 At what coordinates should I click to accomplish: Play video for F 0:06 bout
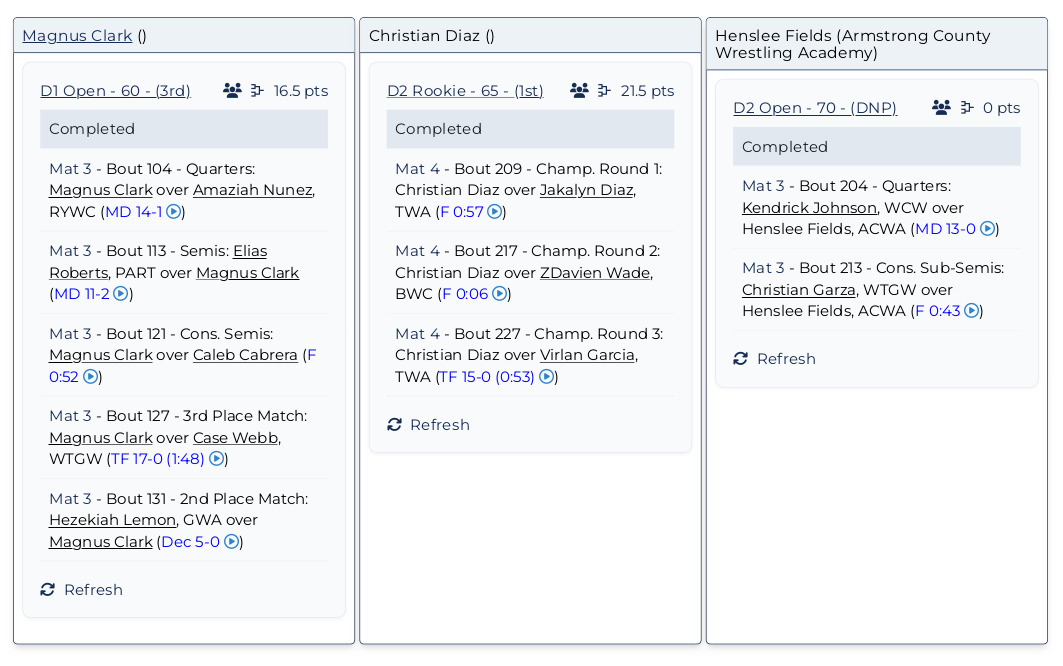(x=499, y=294)
